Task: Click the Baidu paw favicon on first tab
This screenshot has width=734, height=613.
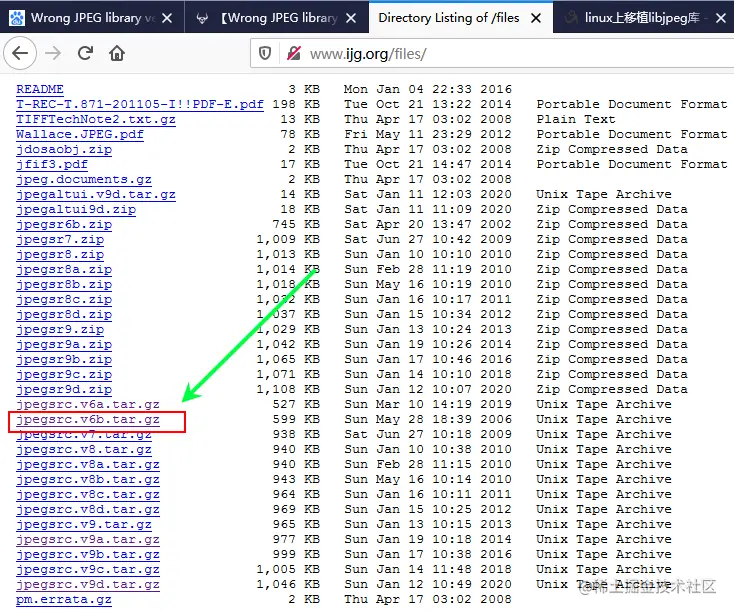Action: [17, 18]
